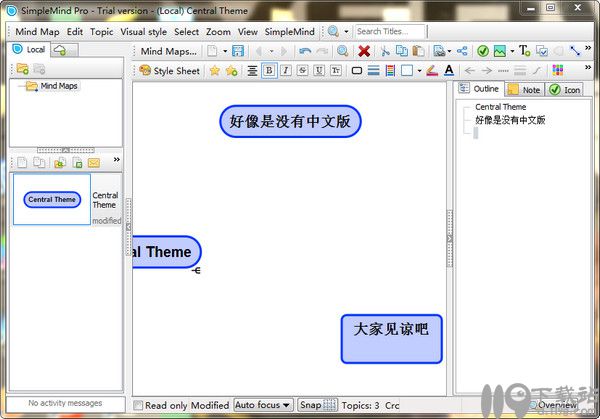The height and width of the screenshot is (419, 600).
Task: Open the SimpleMind menu
Action: 290,32
